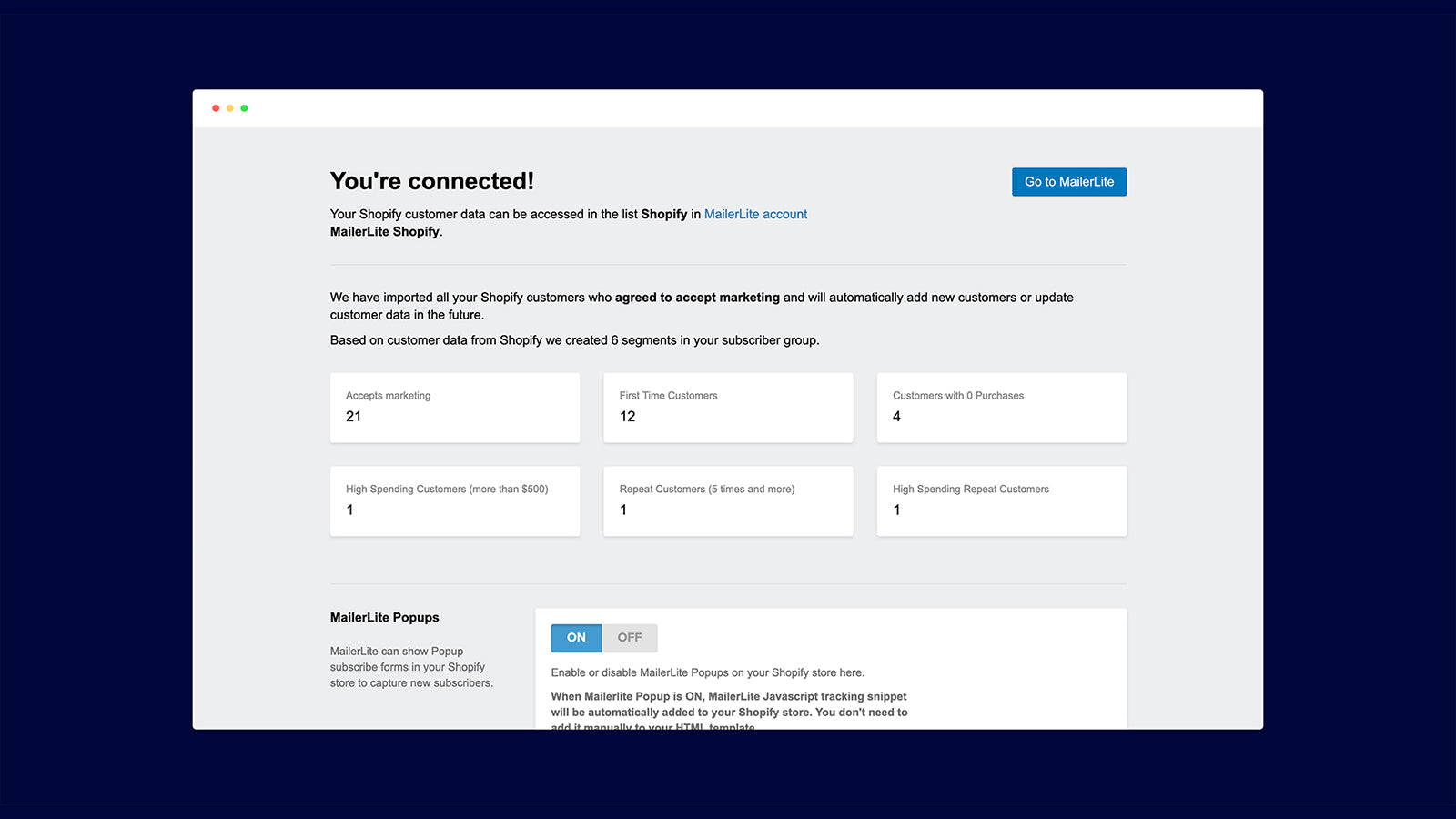Click the segments summary sentence text
The height and width of the screenshot is (819, 1456).
574,339
